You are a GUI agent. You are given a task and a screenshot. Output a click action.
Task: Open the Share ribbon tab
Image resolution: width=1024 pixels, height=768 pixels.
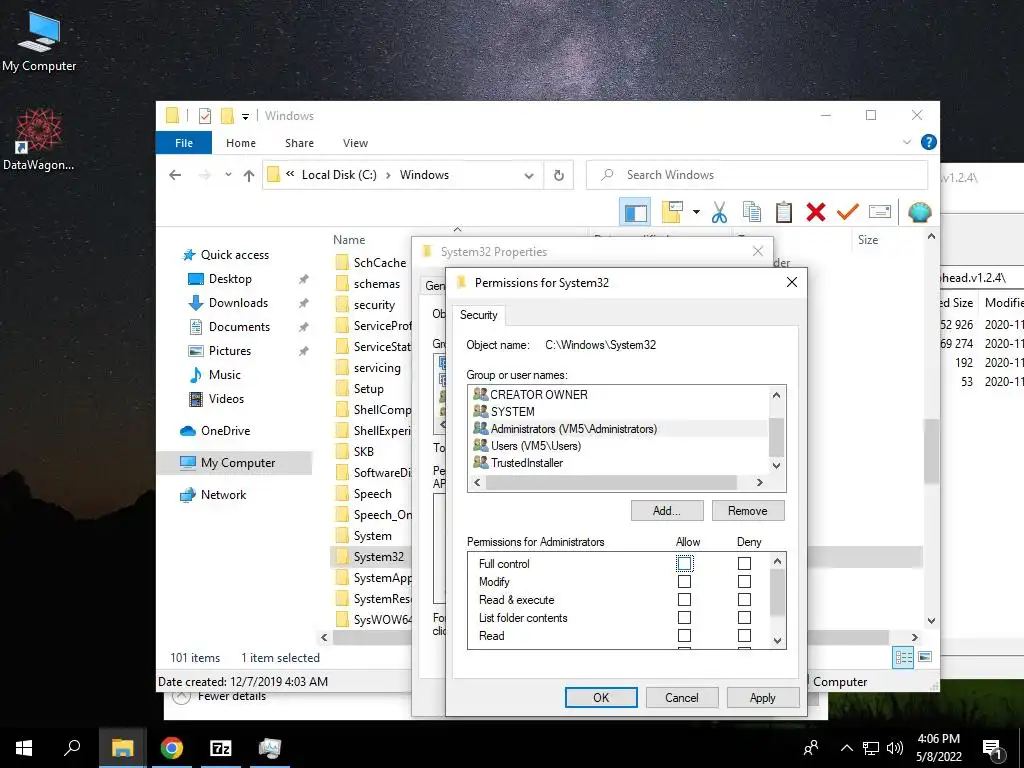point(299,142)
